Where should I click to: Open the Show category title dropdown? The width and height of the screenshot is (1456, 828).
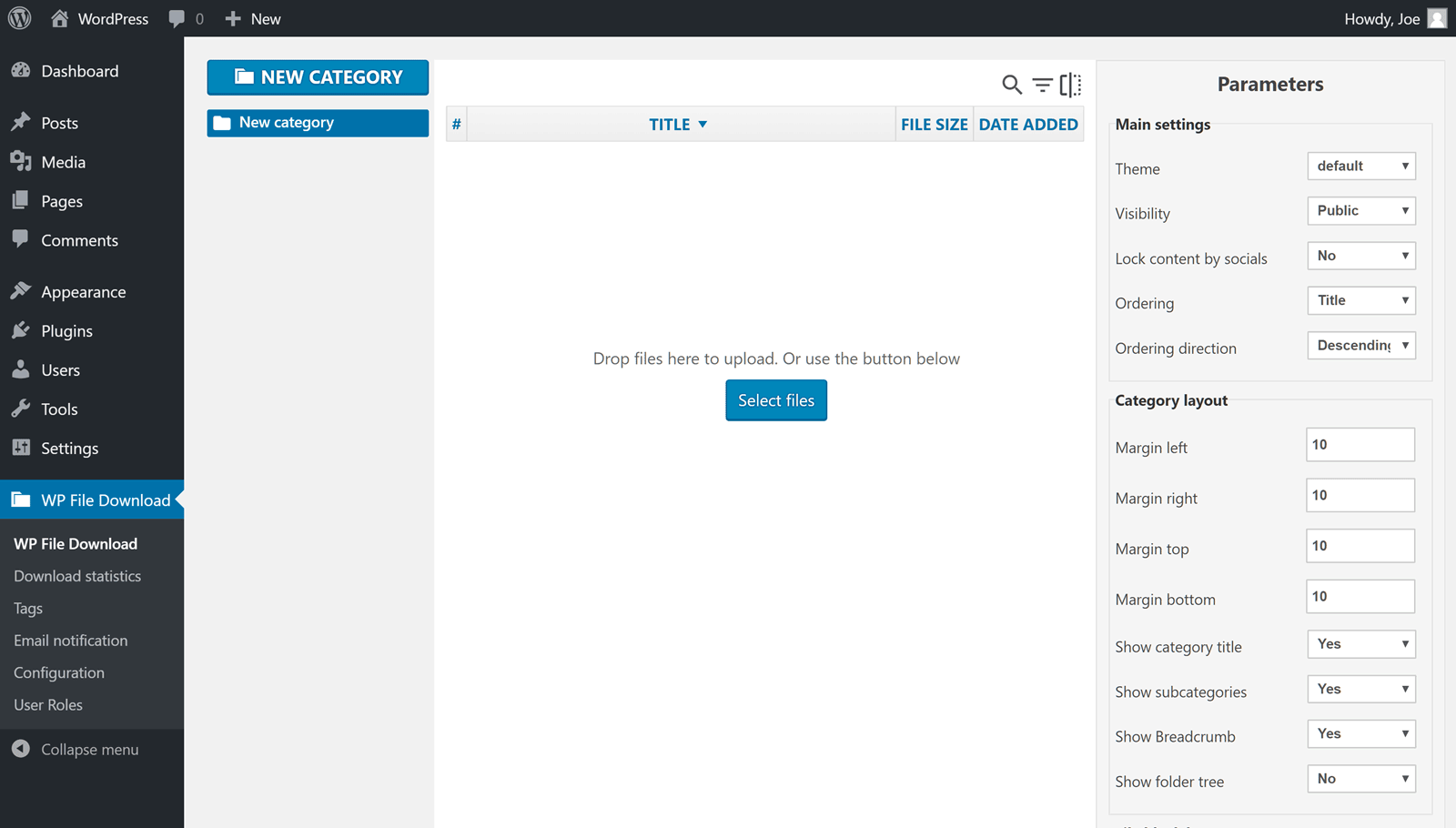click(x=1361, y=644)
